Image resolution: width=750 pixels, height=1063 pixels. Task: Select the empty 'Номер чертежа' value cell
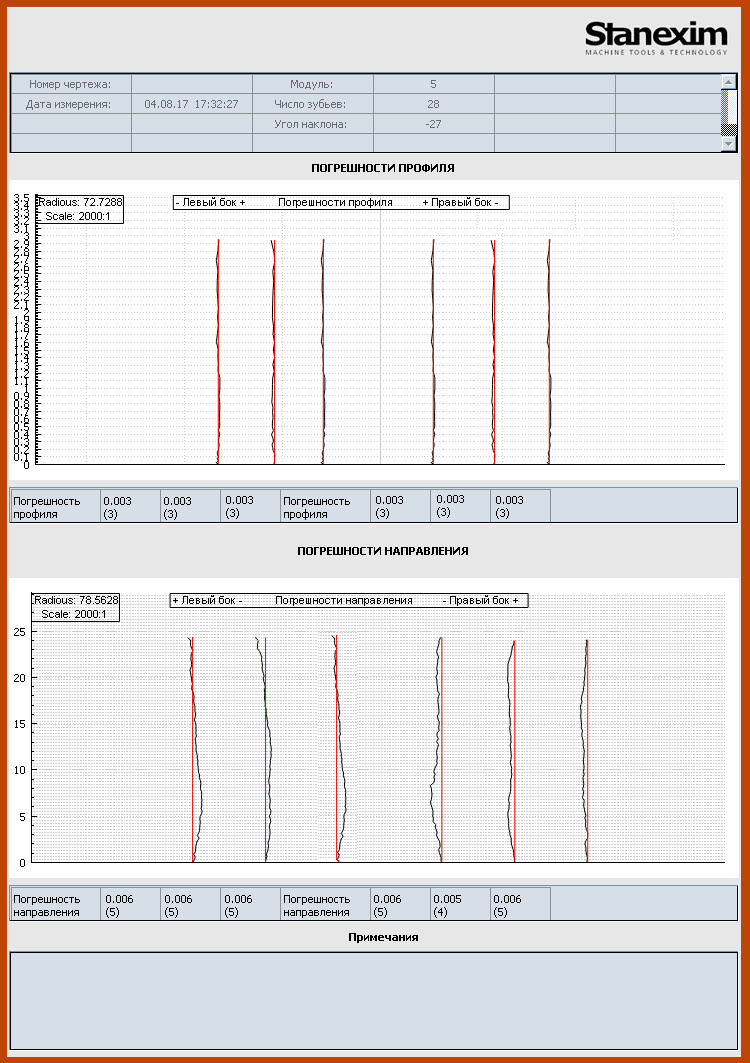(191, 84)
